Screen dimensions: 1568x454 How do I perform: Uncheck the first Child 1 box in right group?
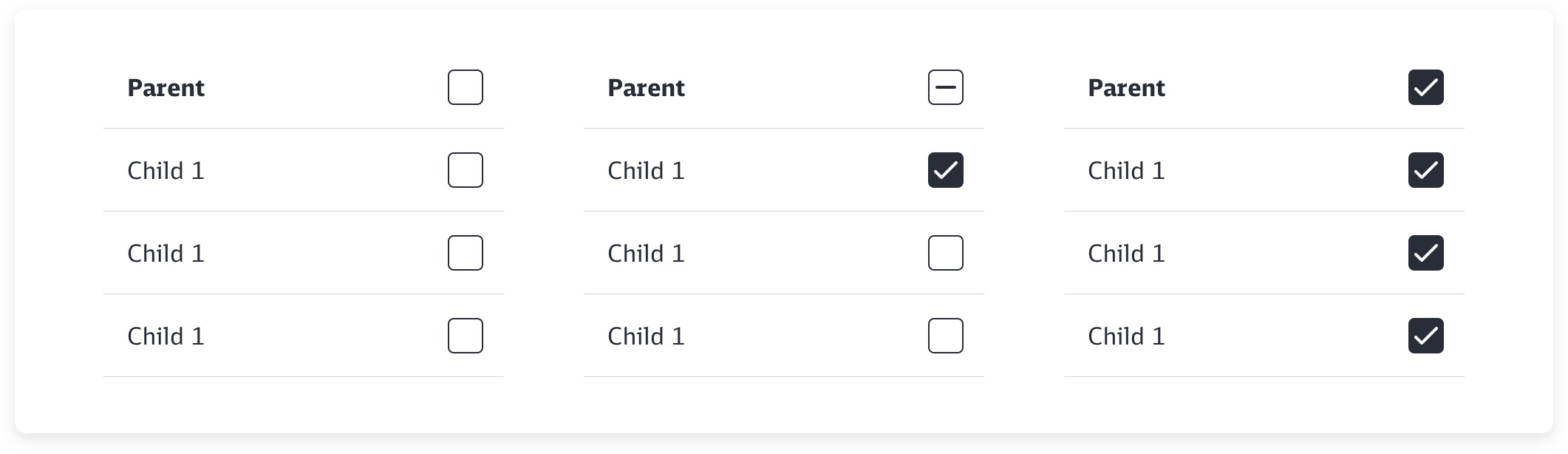[1426, 170]
